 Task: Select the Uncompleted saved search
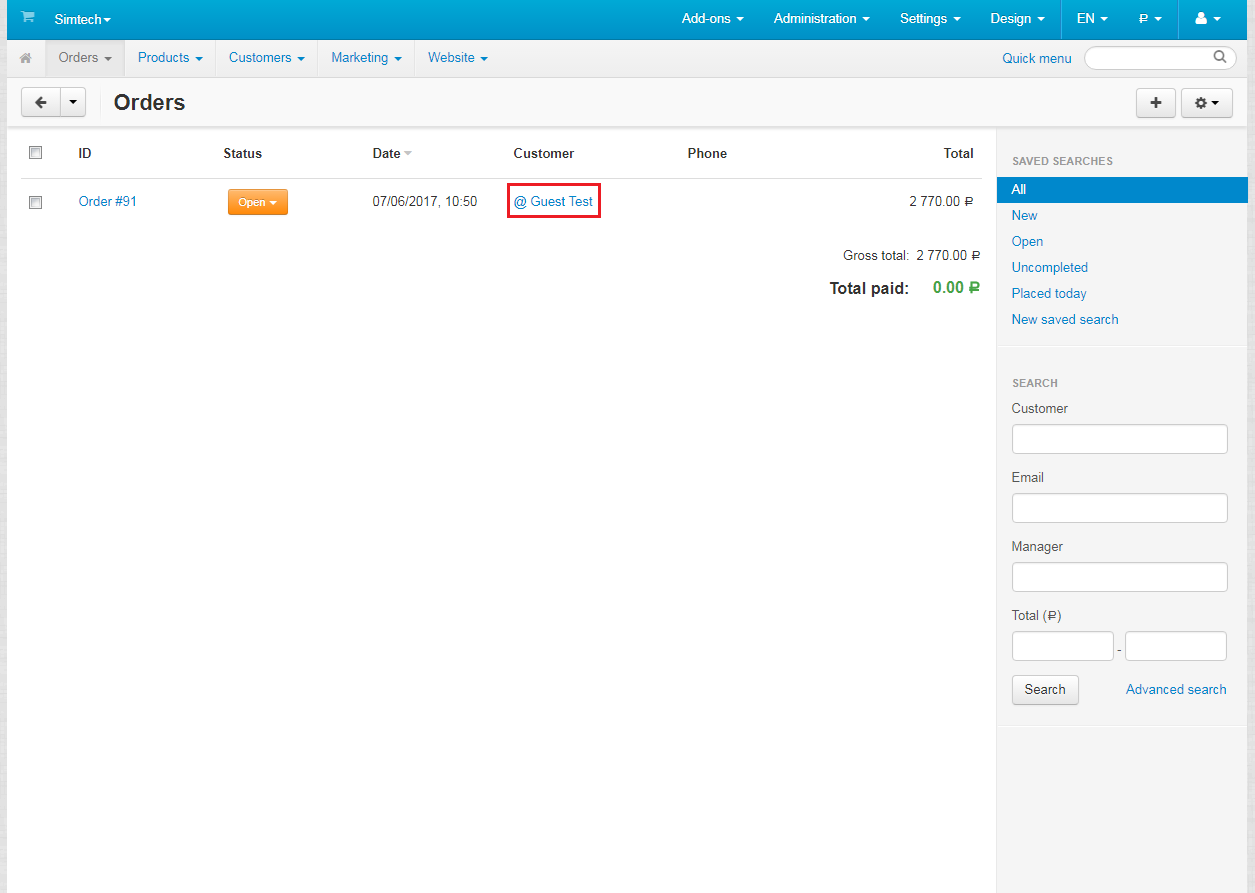point(1049,267)
